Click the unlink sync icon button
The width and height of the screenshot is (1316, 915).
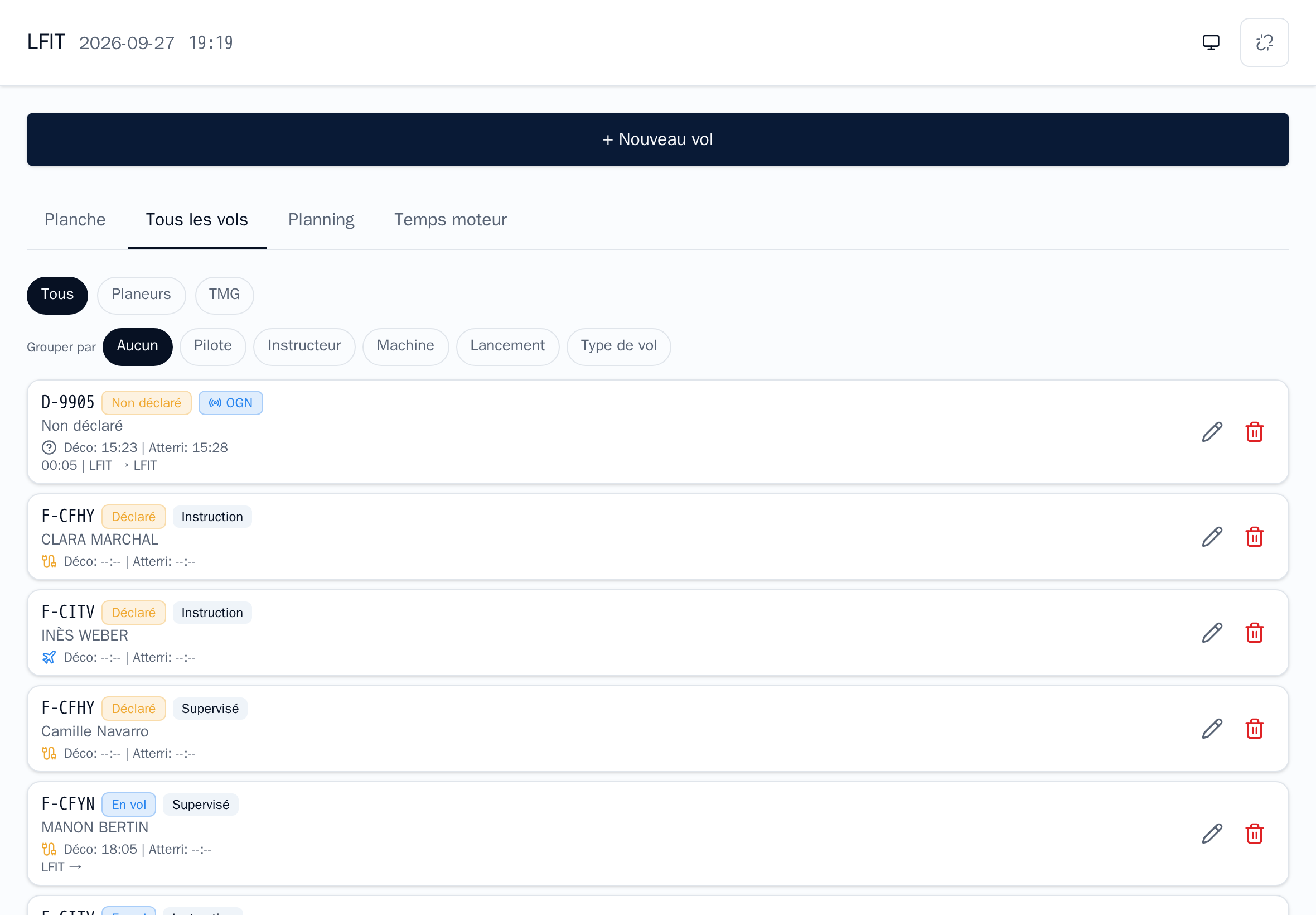tap(1265, 42)
